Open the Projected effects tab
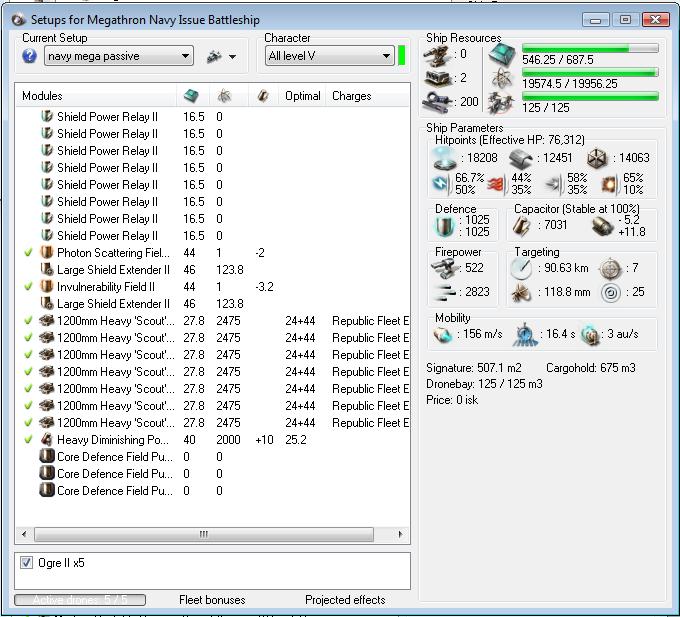 pyautogui.click(x=345, y=600)
